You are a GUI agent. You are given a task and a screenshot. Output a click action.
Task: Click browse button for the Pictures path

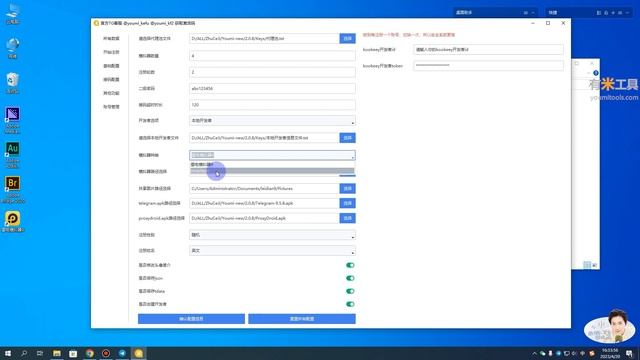pos(347,189)
